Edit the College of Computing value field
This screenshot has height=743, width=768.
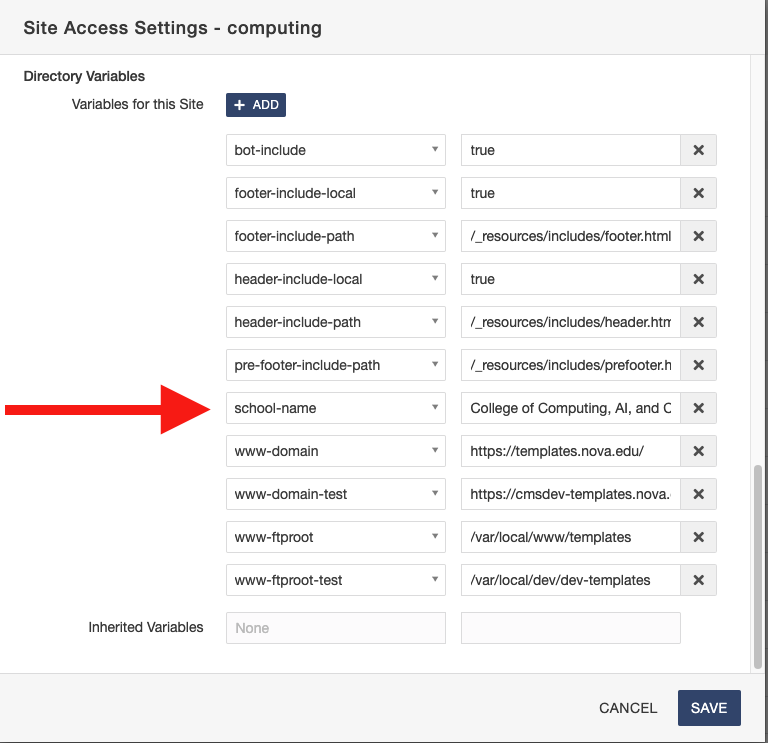(x=570, y=408)
